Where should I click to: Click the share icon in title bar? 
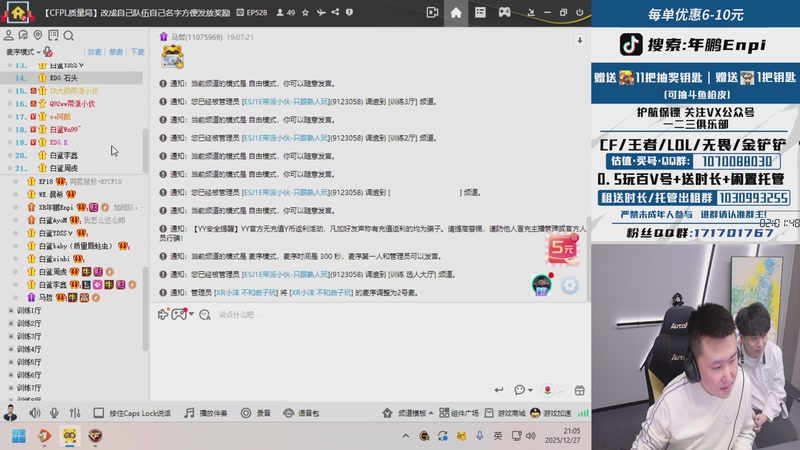click(335, 12)
